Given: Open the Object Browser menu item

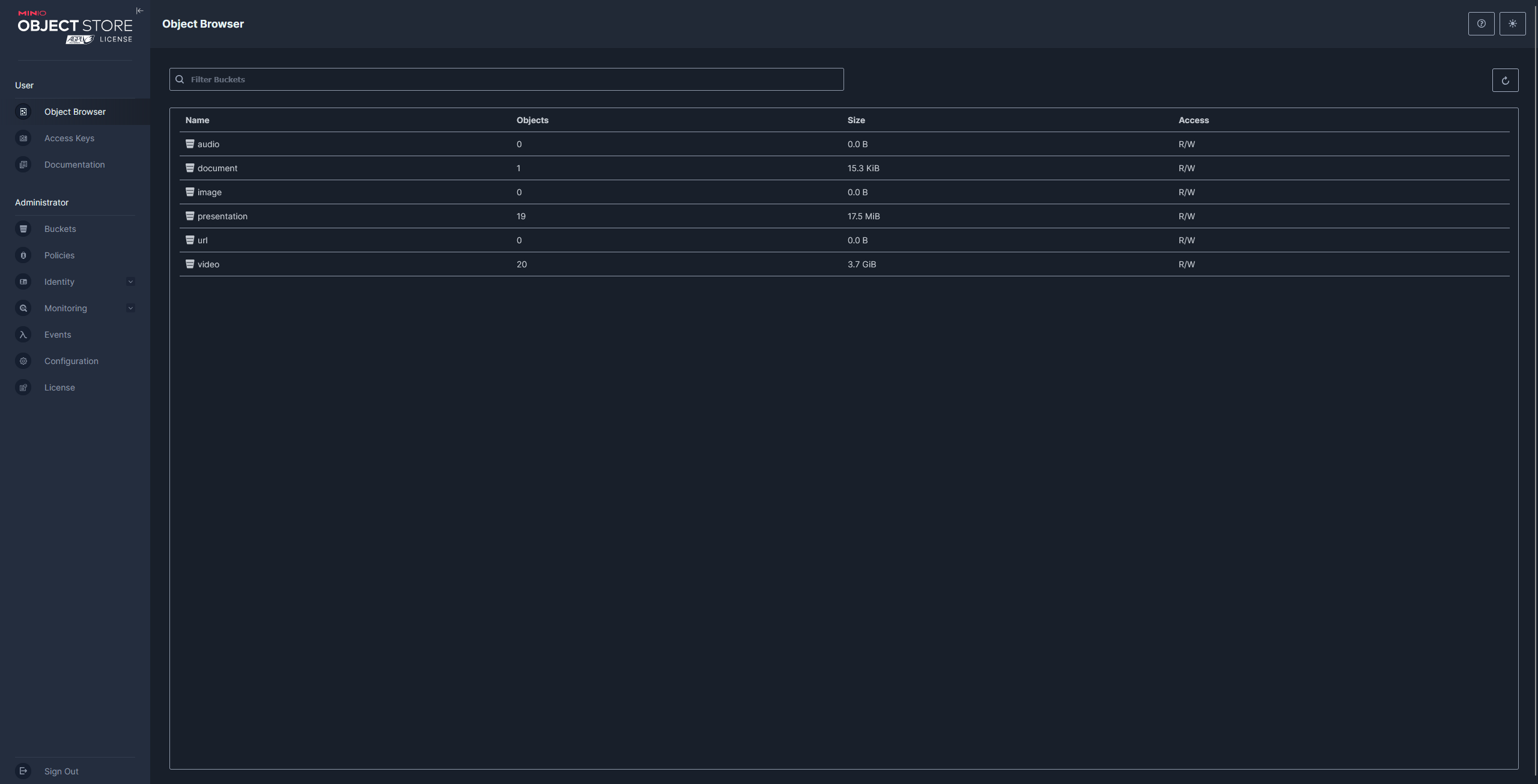Looking at the screenshot, I should click(x=75, y=112).
